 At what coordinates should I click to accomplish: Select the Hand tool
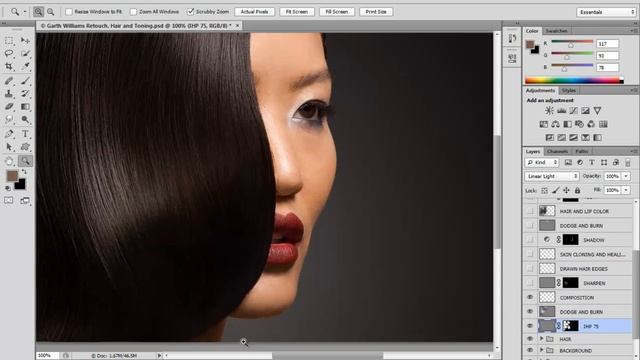[x=9, y=161]
